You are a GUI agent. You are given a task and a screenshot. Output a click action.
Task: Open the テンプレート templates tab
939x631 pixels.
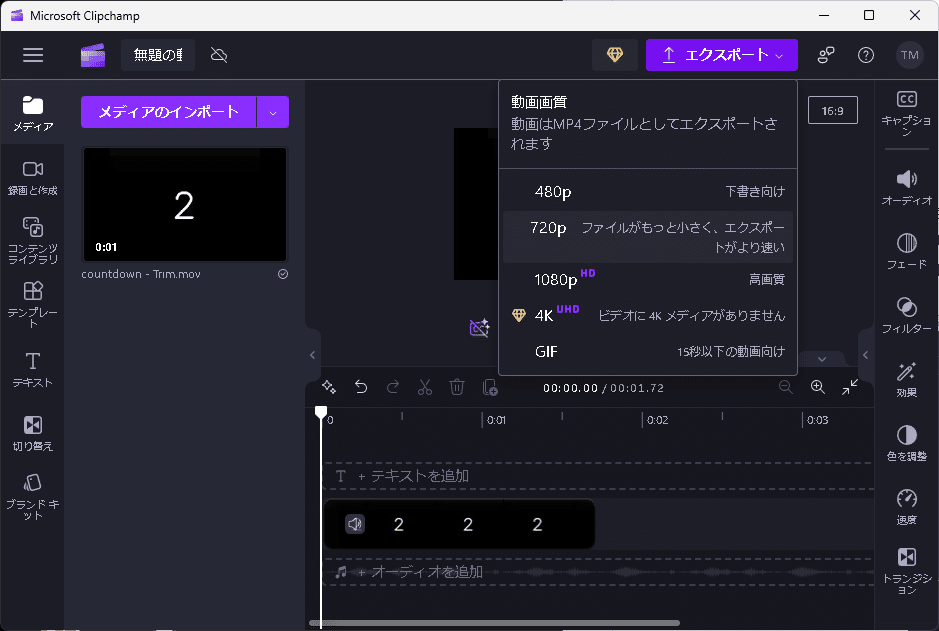pyautogui.click(x=33, y=305)
